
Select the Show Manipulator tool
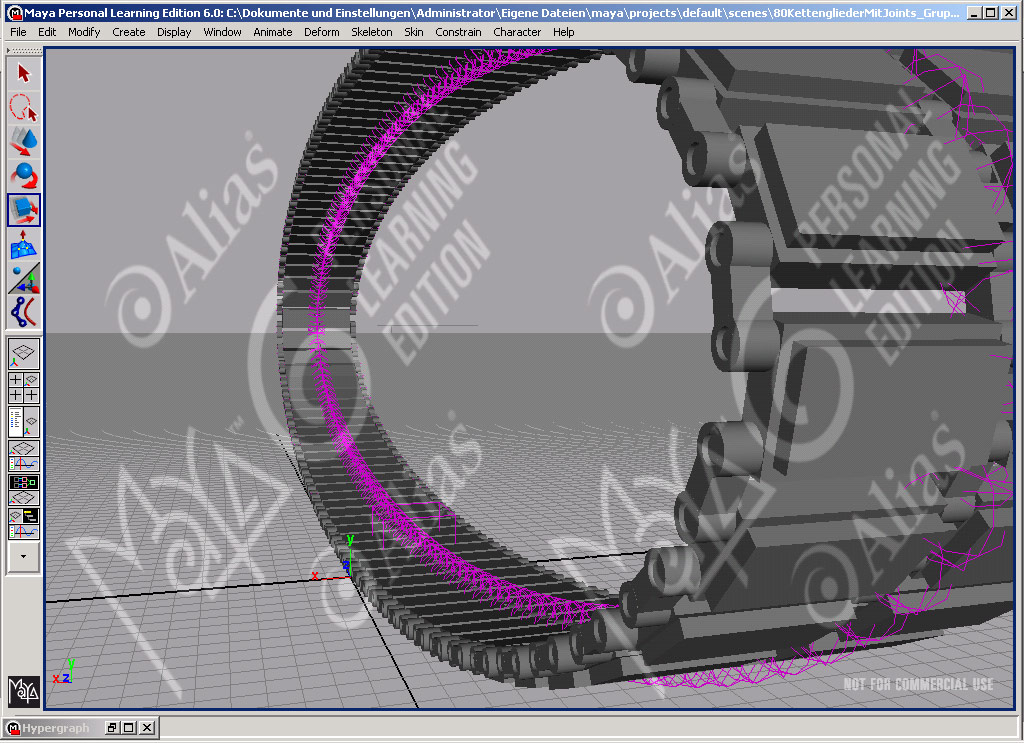click(x=24, y=278)
